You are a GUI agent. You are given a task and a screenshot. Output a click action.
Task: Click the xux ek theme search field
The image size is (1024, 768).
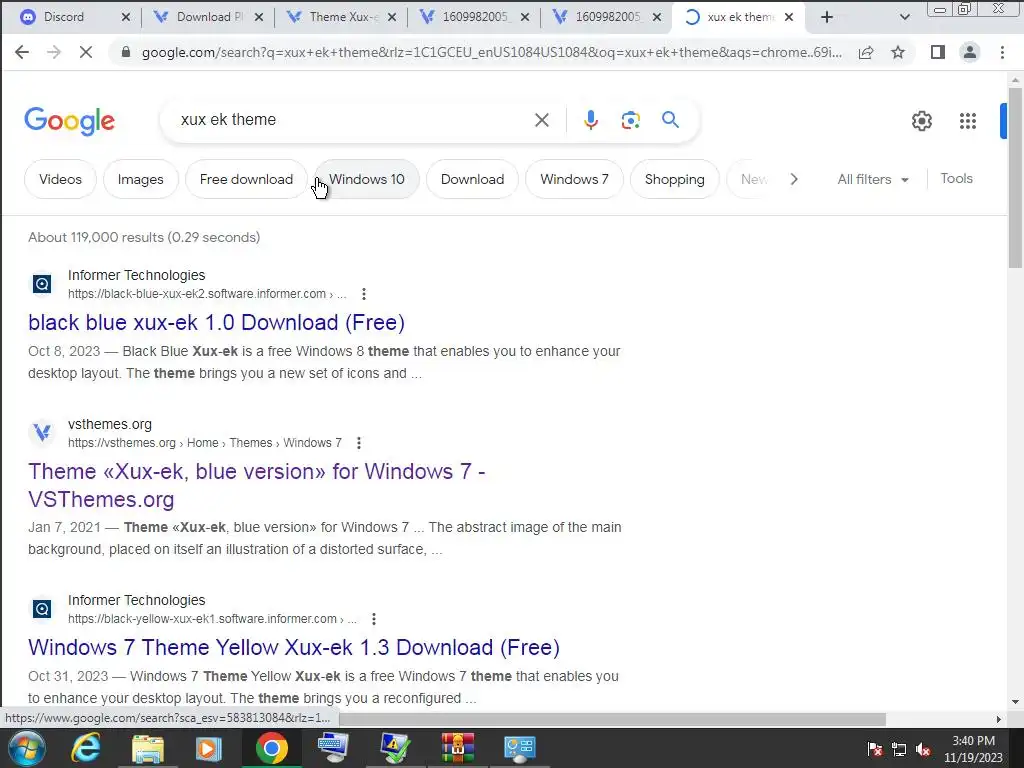[353, 120]
